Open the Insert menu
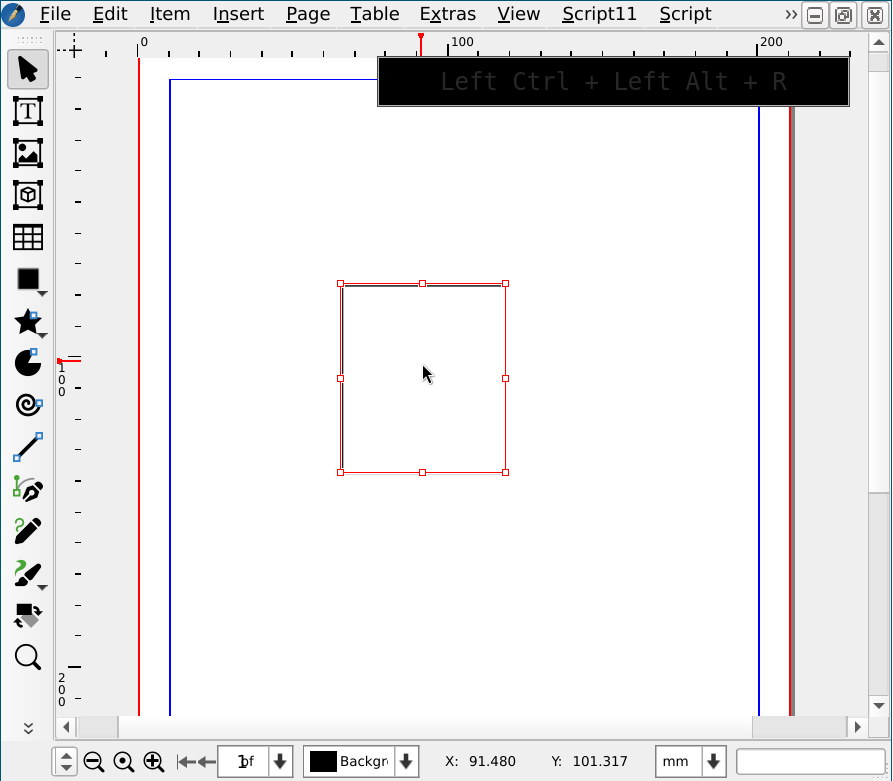 pos(238,14)
